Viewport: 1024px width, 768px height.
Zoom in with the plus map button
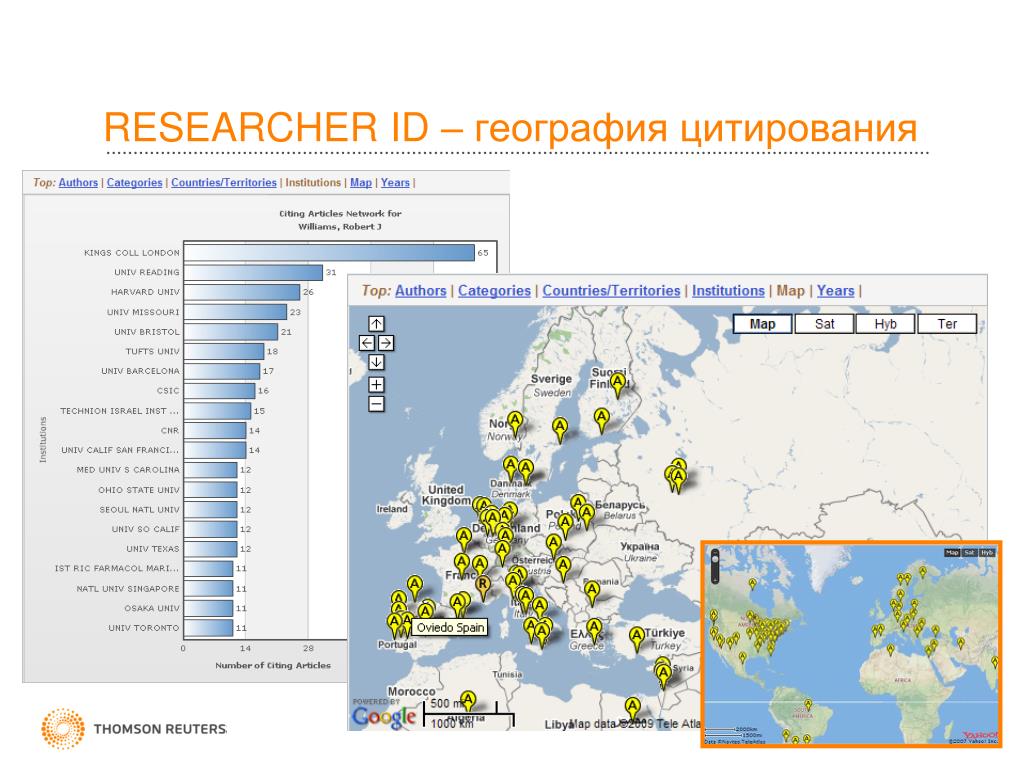(376, 385)
